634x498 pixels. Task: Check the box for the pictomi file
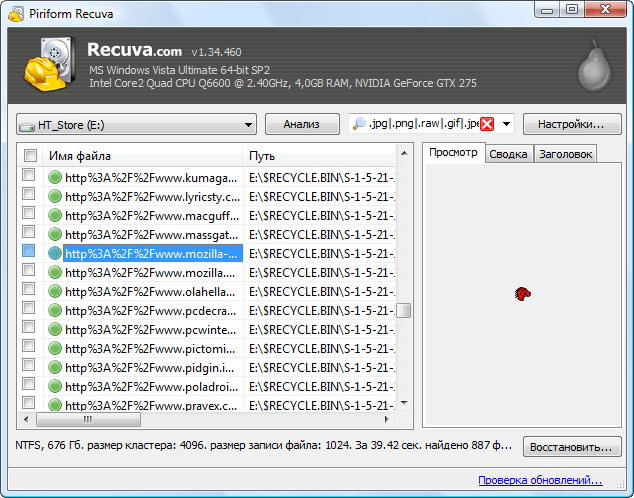point(29,346)
